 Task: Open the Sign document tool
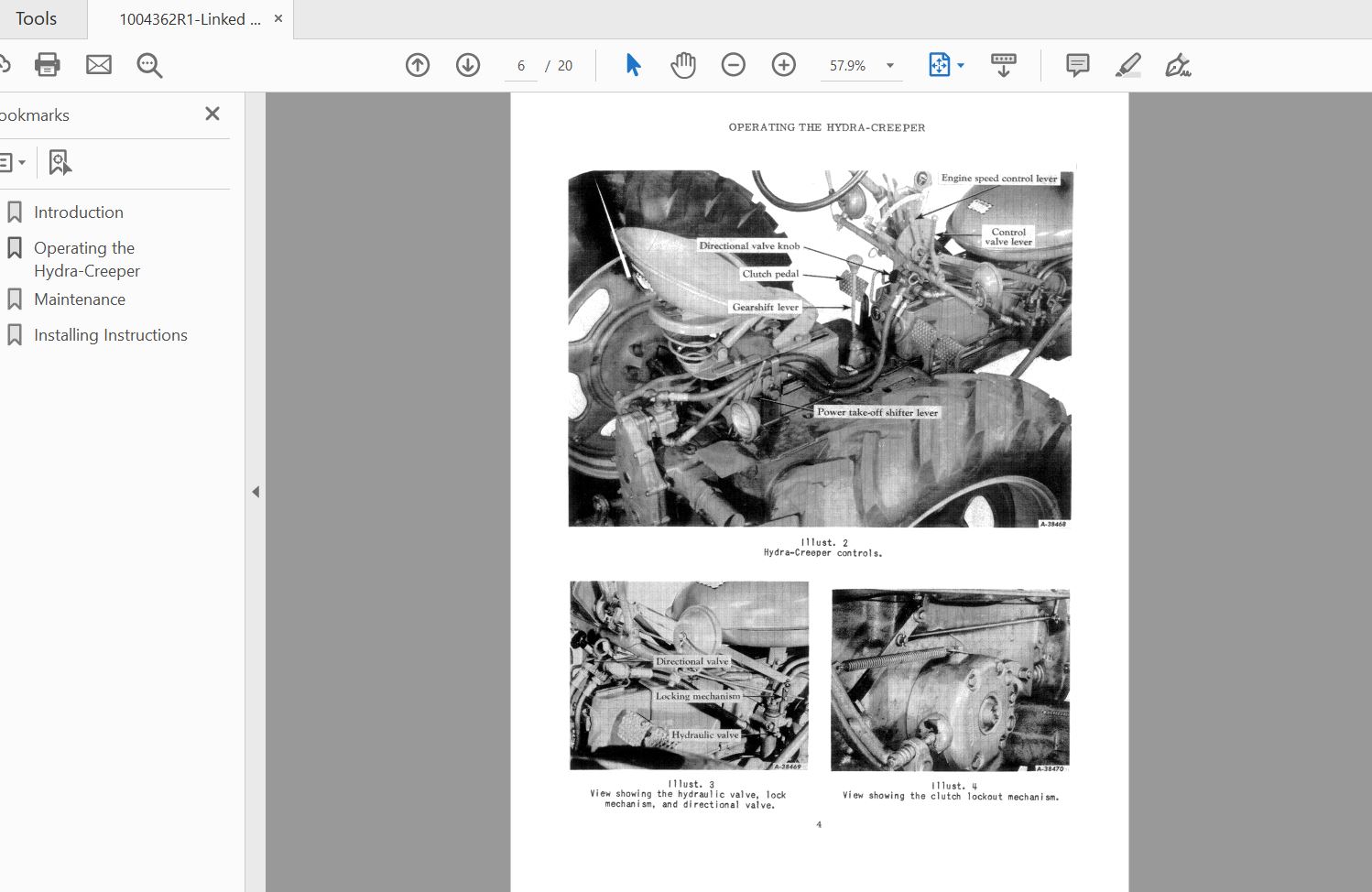pos(1178,65)
